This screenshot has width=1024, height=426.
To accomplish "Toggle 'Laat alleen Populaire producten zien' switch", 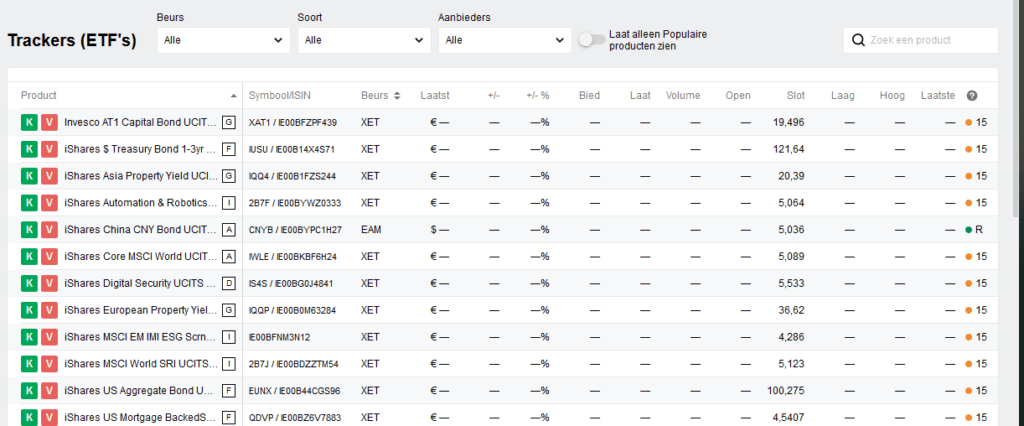I will click(592, 40).
